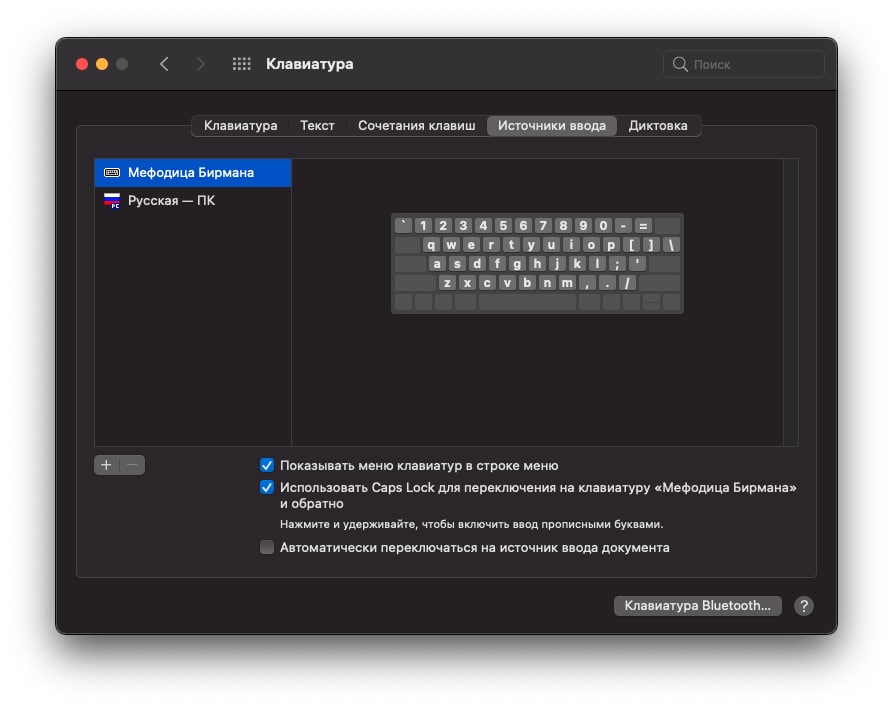Go back with the left chevron
893x708 pixels.
click(164, 64)
